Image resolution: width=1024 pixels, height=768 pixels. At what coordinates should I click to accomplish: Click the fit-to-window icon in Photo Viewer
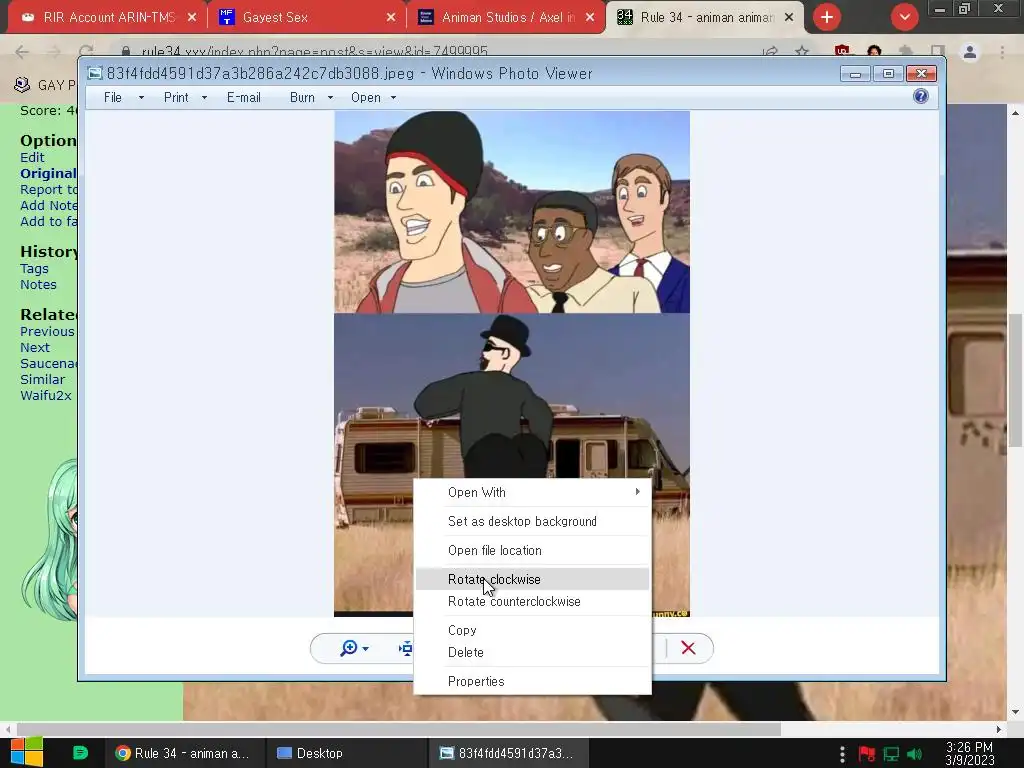pos(406,648)
